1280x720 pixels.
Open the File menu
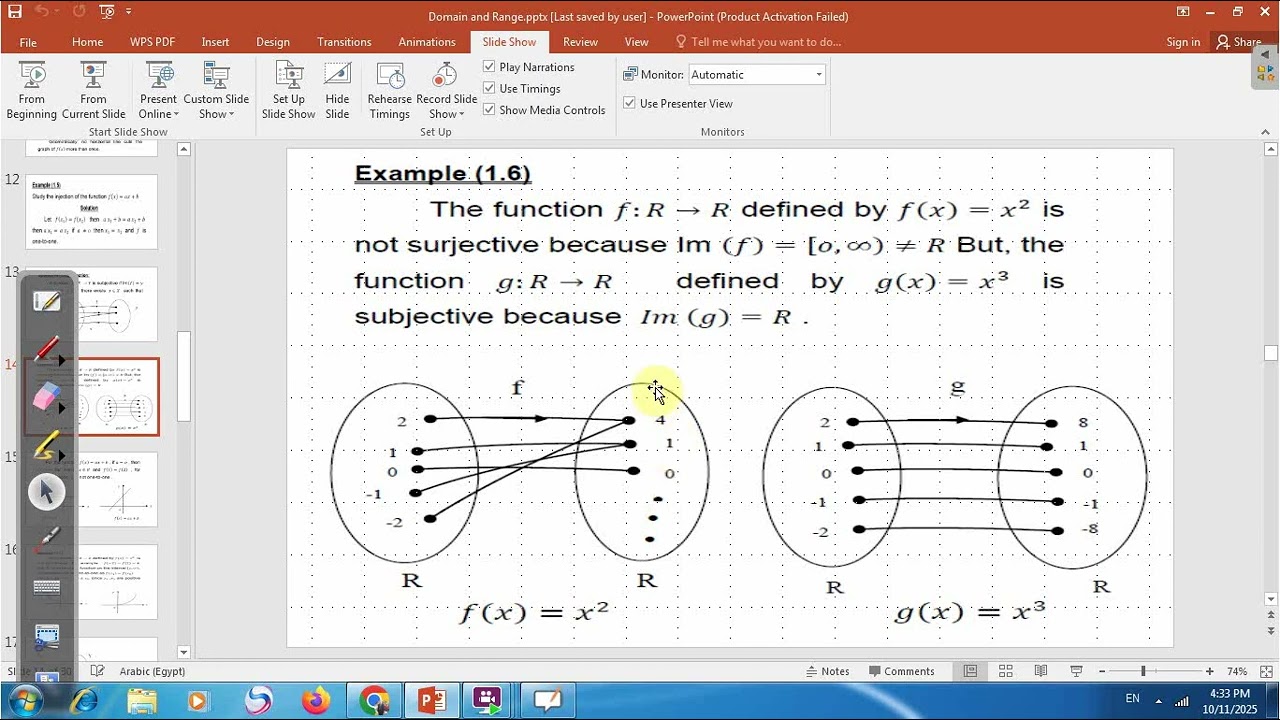(28, 42)
